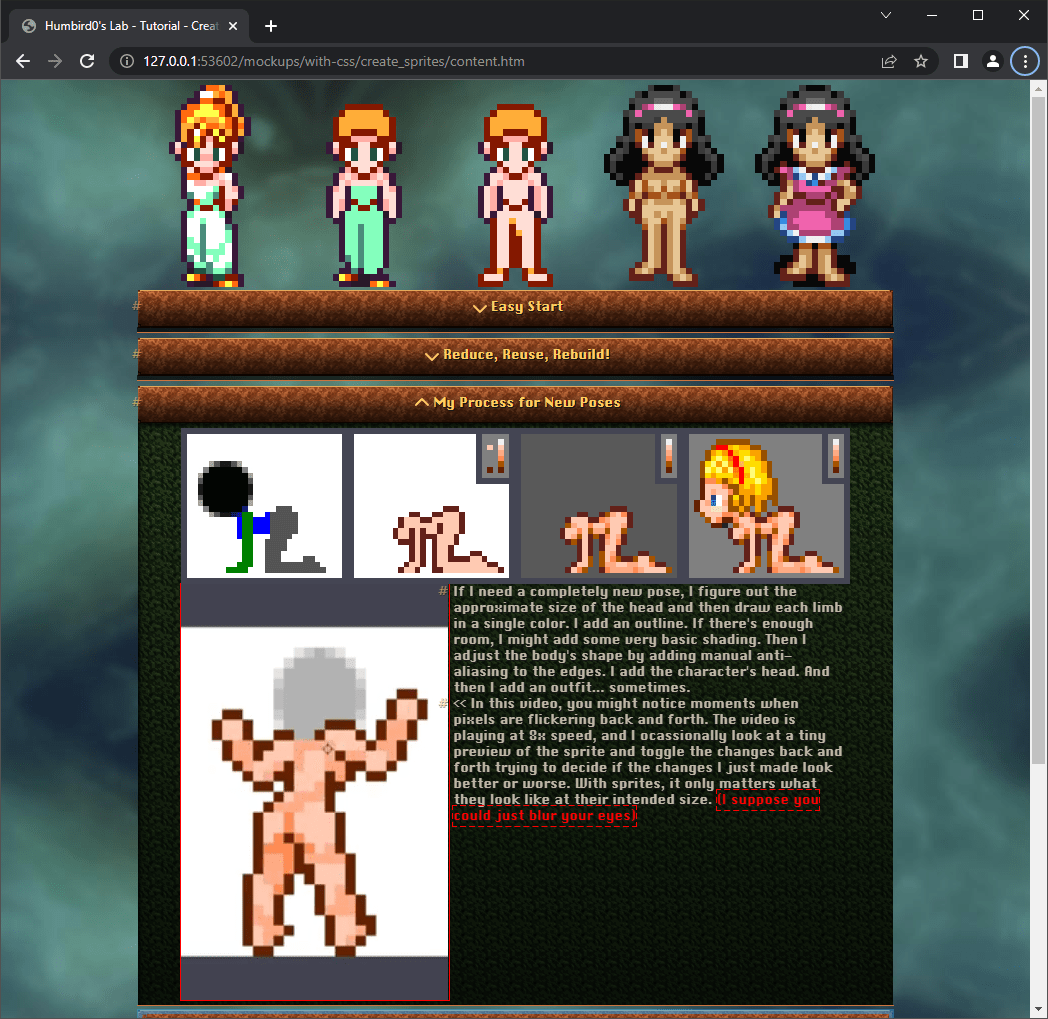The image size is (1048, 1019).
Task: Open the tab search dropdown arrow
Action: pyautogui.click(x=885, y=15)
